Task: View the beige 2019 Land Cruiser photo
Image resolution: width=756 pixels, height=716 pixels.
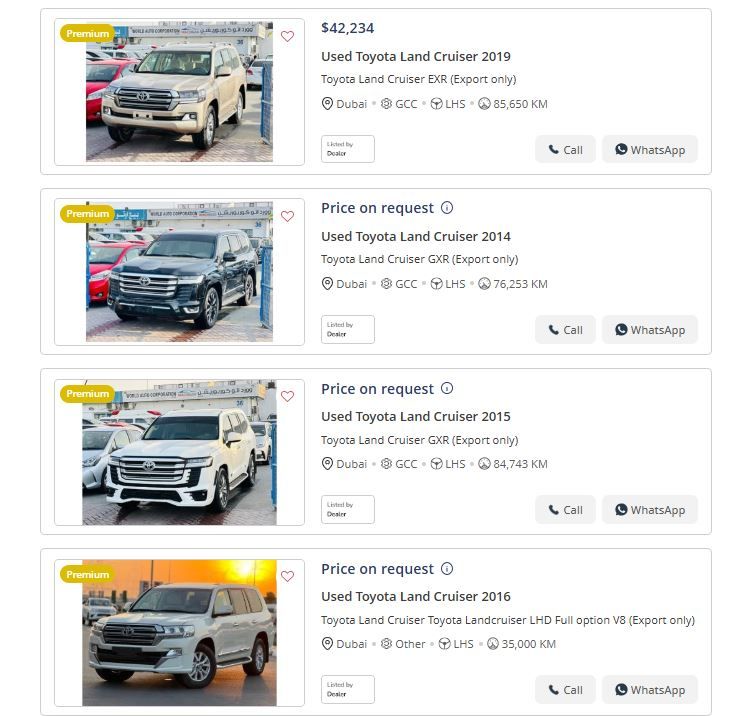Action: click(x=179, y=92)
